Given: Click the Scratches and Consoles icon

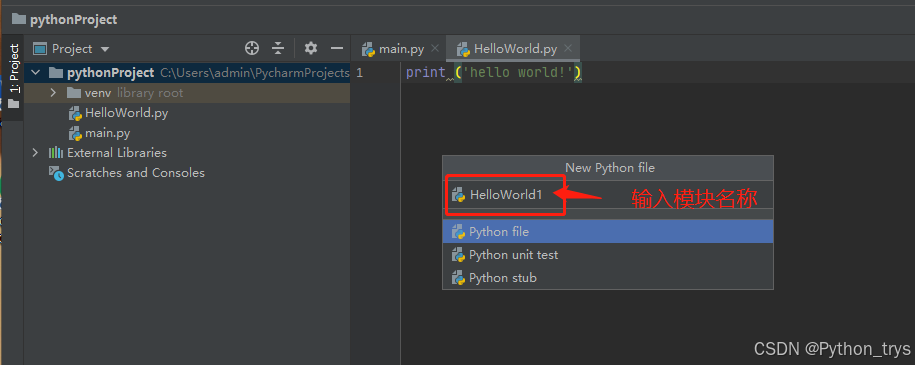Looking at the screenshot, I should pyautogui.click(x=56, y=173).
